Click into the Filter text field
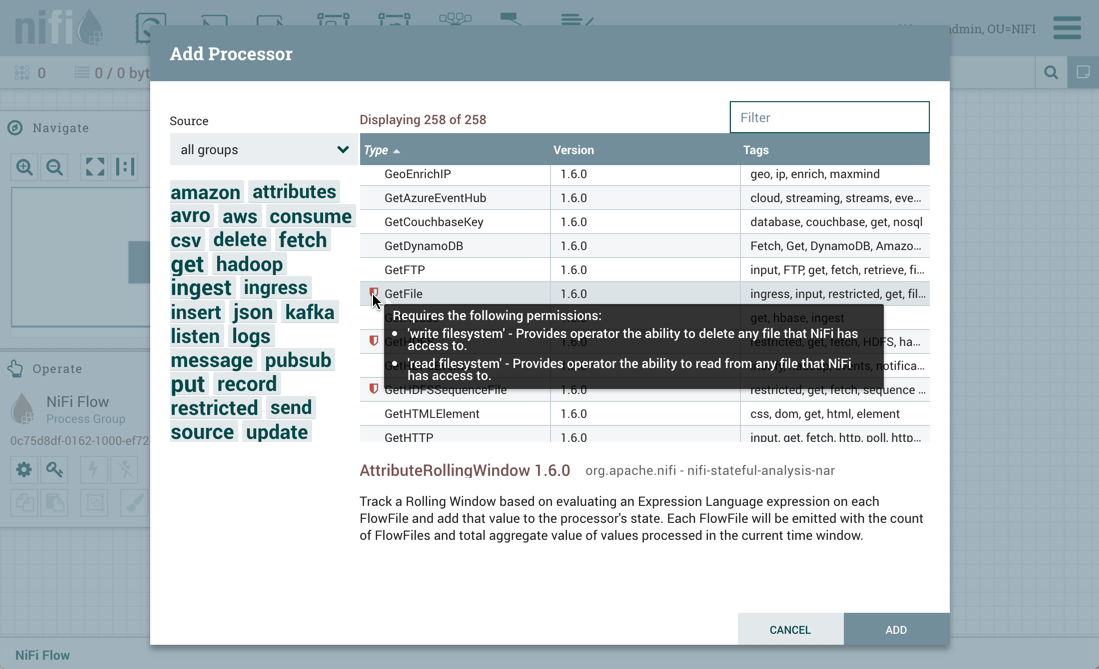 click(x=829, y=118)
